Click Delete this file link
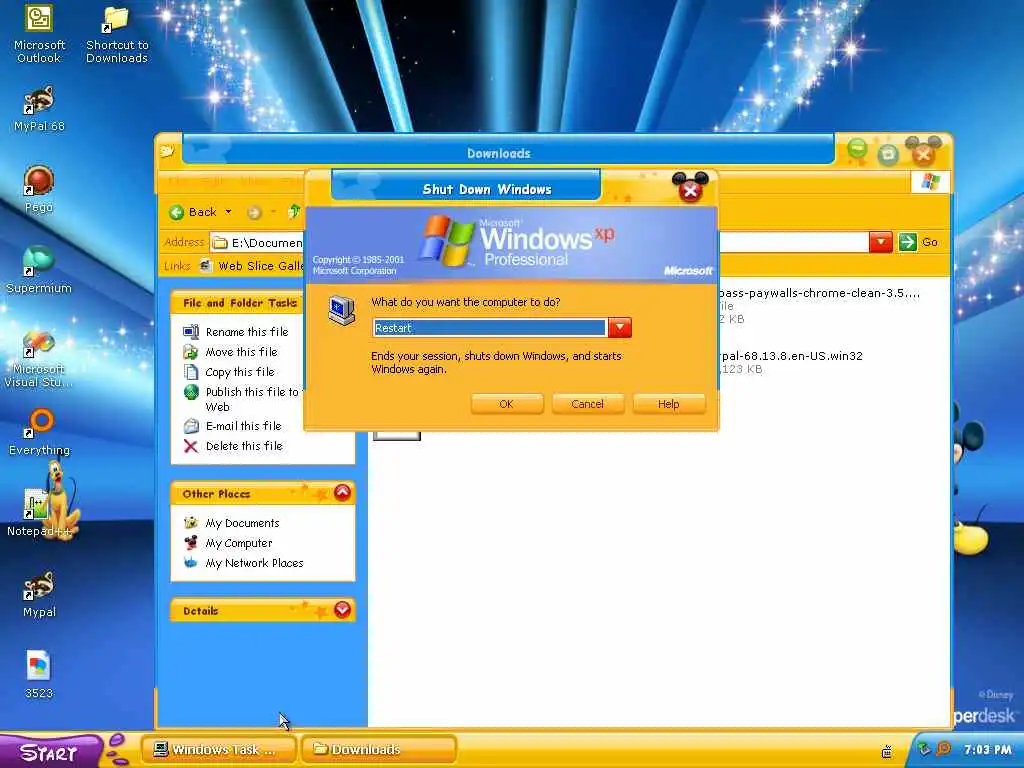1024x768 pixels. pos(244,446)
